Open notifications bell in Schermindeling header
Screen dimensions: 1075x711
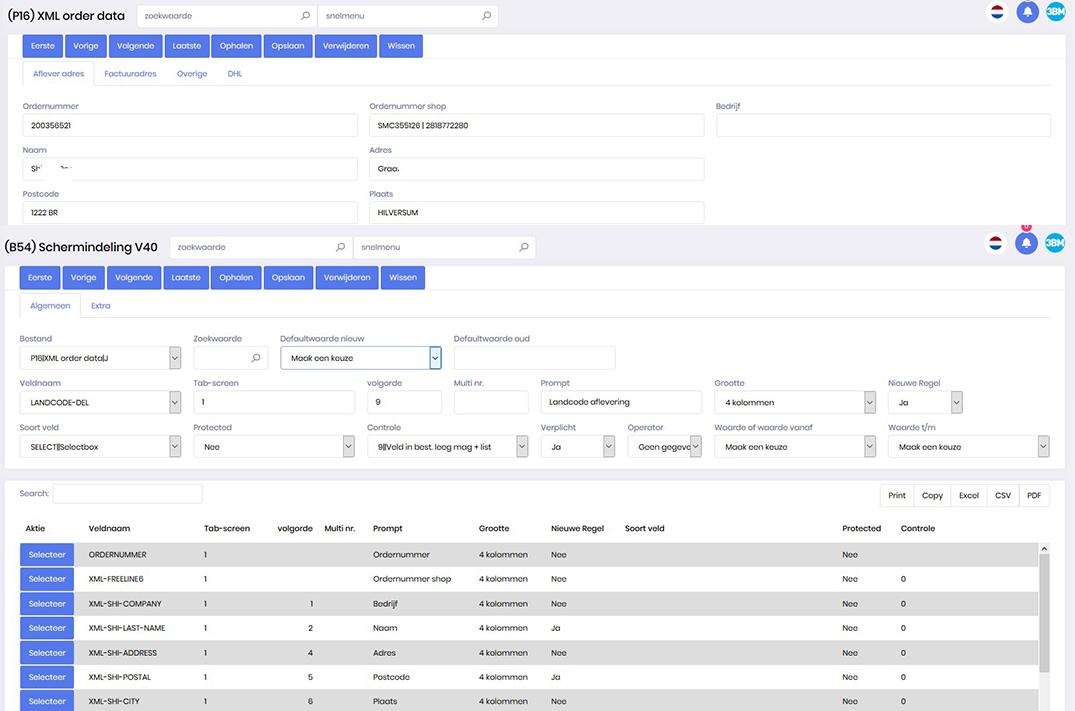pyautogui.click(x=1026, y=243)
